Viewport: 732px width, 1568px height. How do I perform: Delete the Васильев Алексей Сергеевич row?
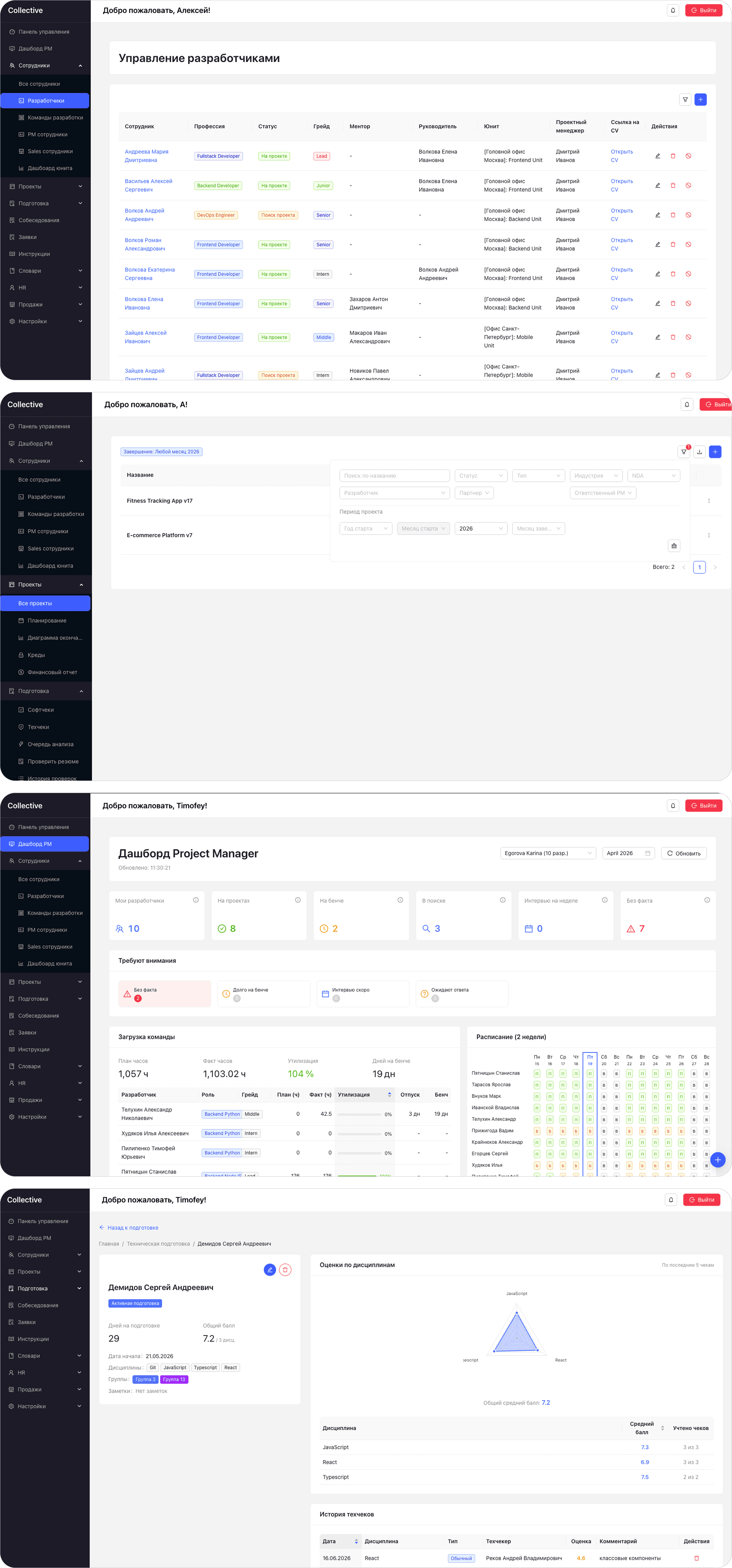pyautogui.click(x=673, y=186)
